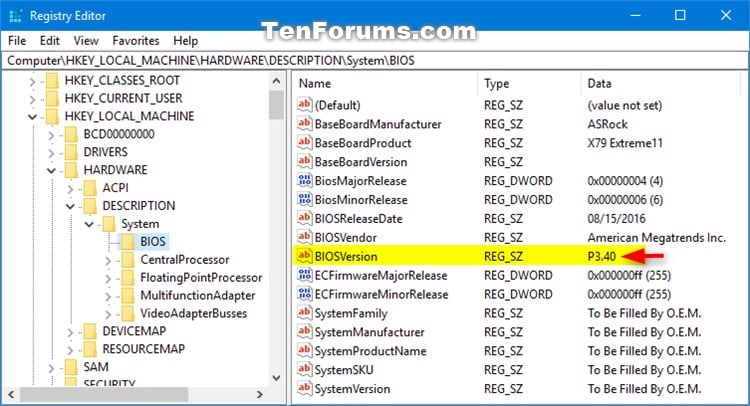This screenshot has height=406, width=750.
Task: Open the Edit menu
Action: [50, 41]
